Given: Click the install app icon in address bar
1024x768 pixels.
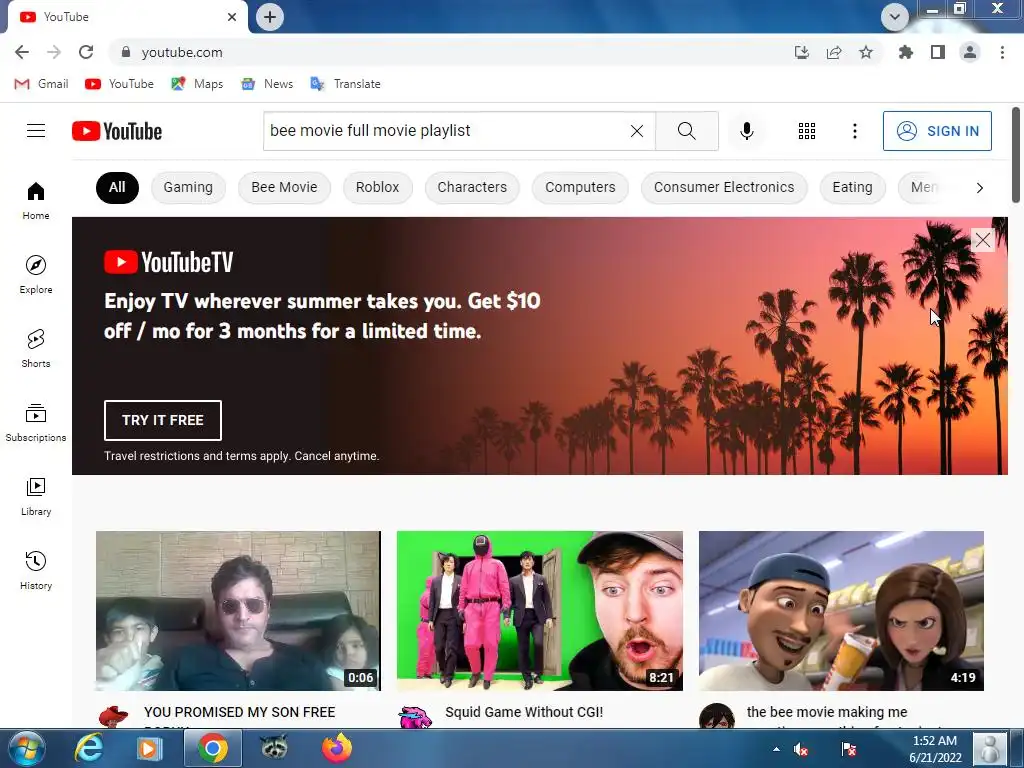Looking at the screenshot, I should pos(802,52).
